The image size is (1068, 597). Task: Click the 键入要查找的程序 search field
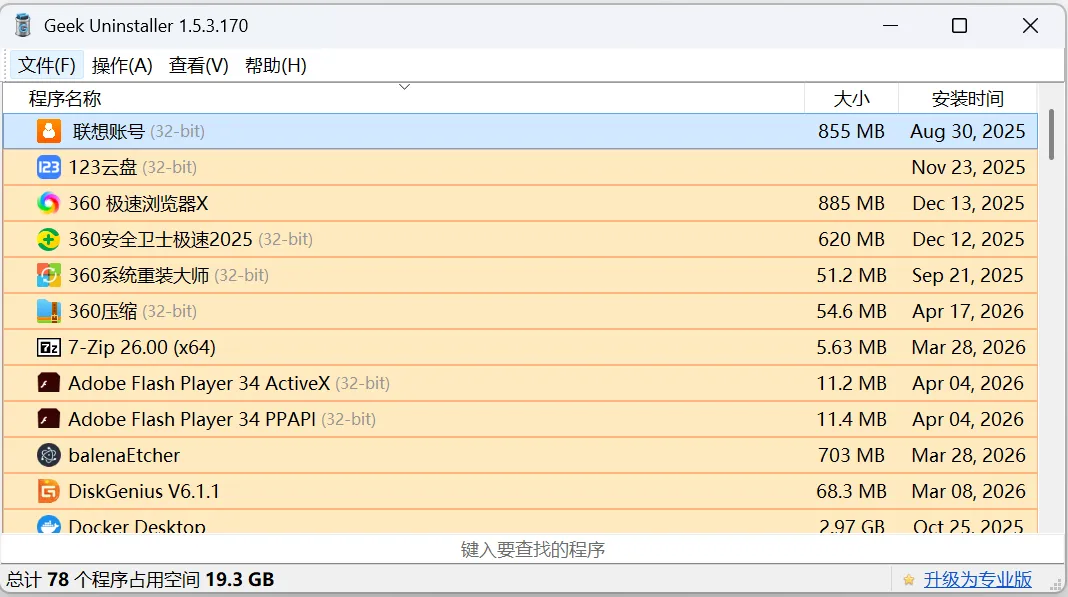coord(533,549)
